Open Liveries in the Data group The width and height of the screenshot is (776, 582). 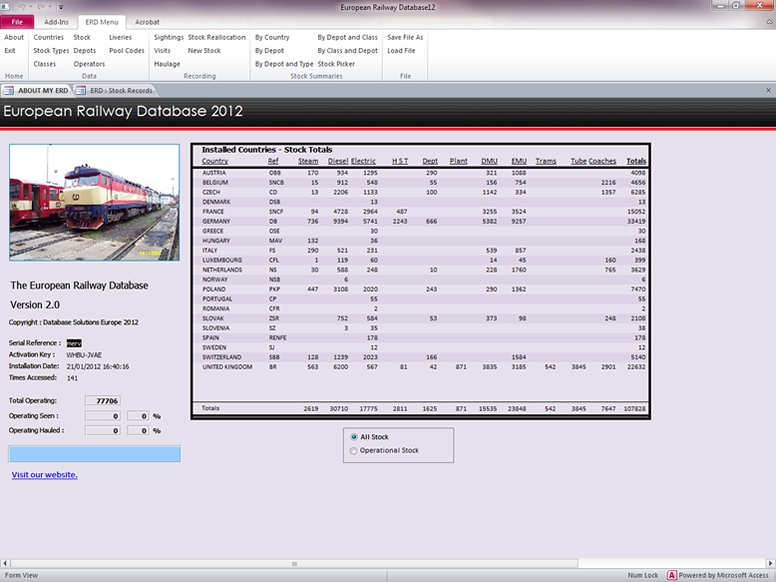(120, 37)
